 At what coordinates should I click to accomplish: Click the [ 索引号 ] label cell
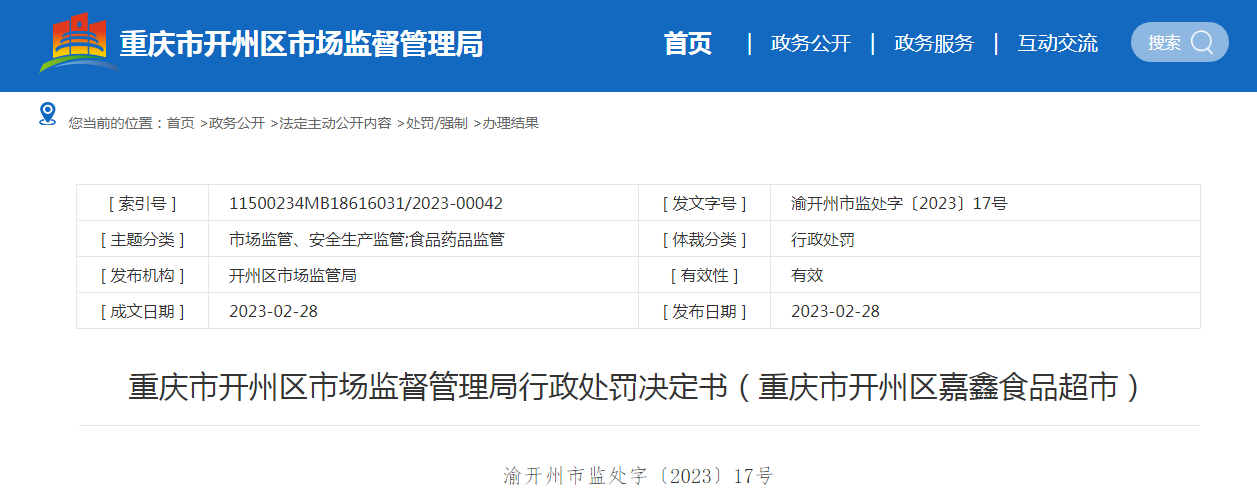point(143,203)
